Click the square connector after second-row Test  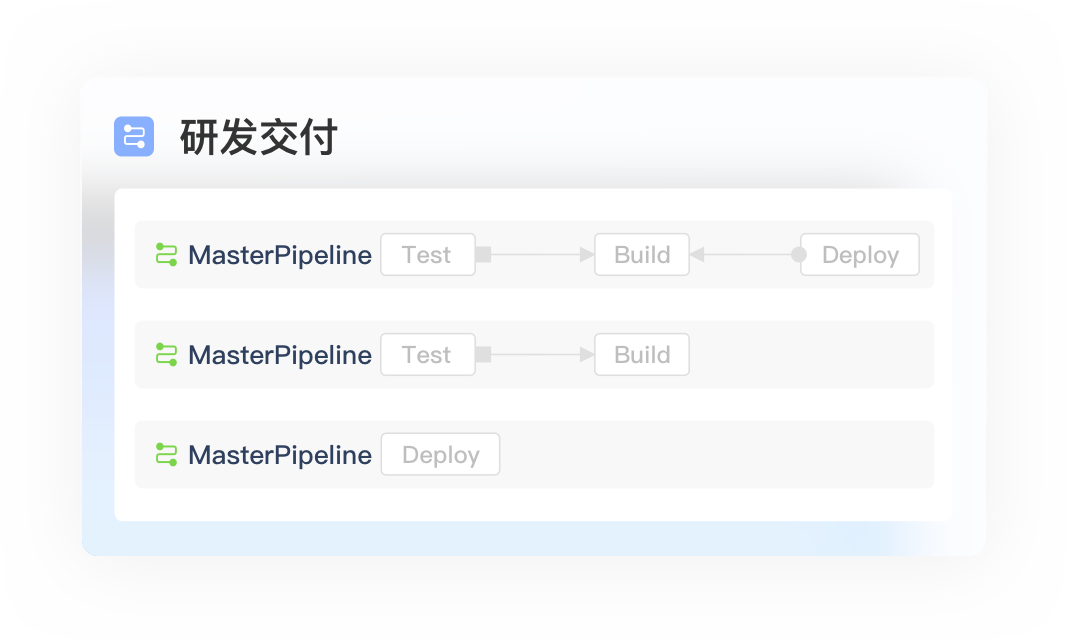(484, 355)
